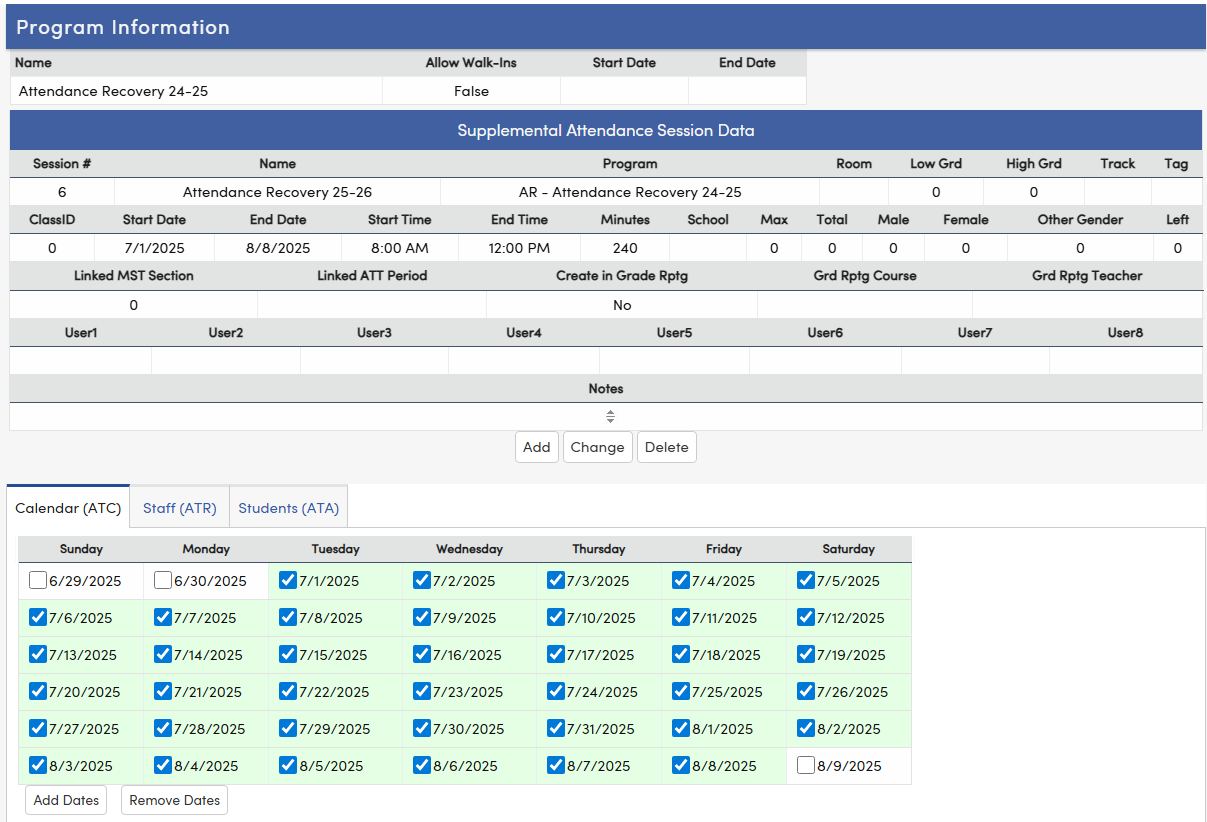
Task: Click the session start date 7/1/2025 cell
Action: [154, 248]
